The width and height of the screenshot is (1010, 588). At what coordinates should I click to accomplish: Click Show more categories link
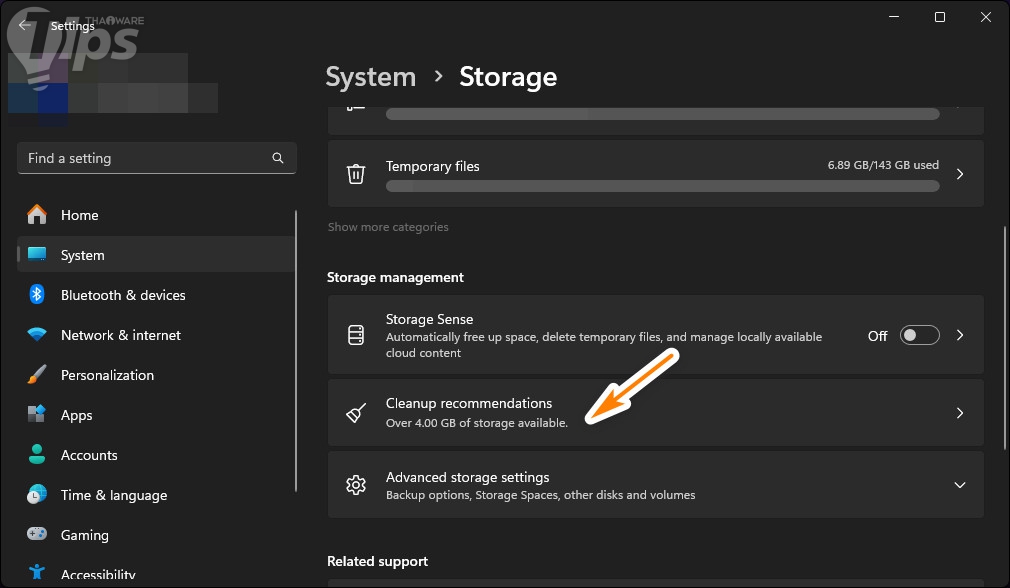(x=388, y=227)
